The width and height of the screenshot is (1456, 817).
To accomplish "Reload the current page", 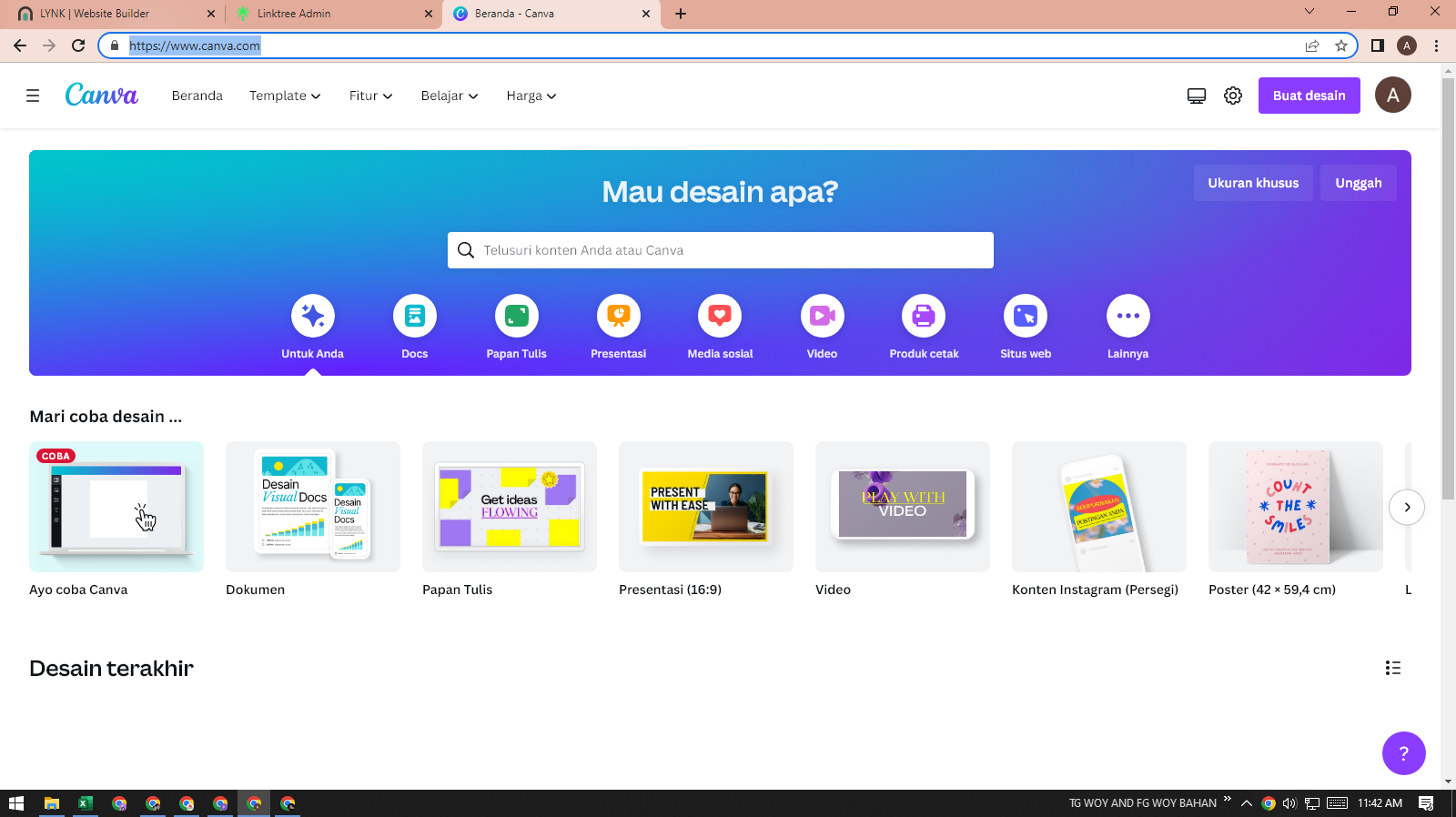I will tap(78, 45).
